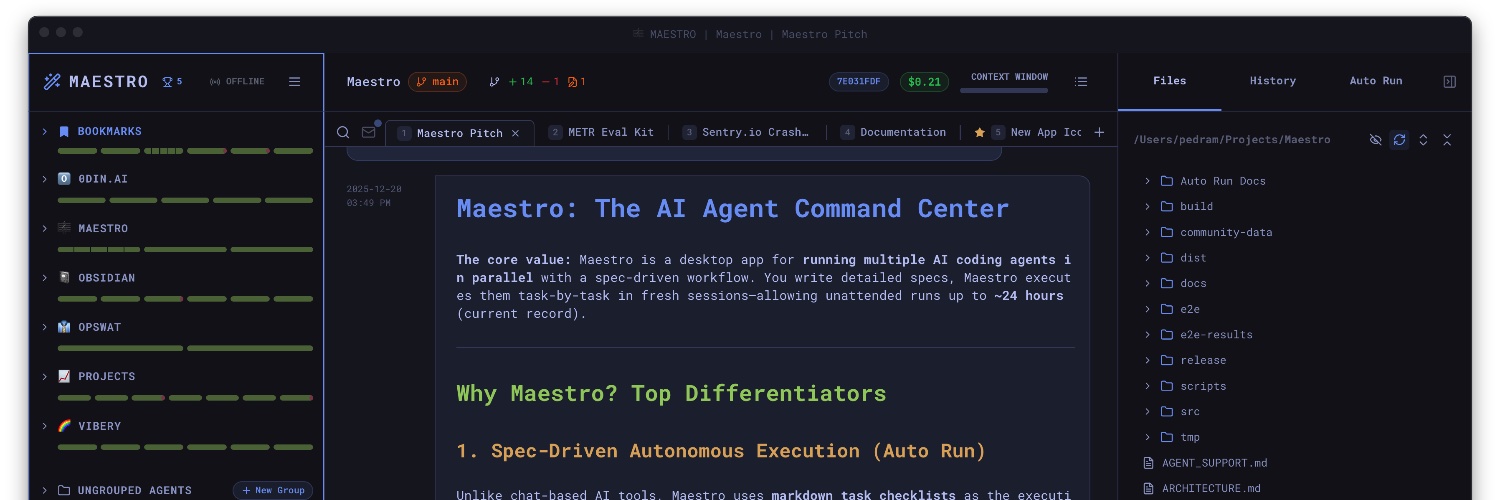Open the starred New App Icon tab
This screenshot has width=1500, height=500.
(x=1027, y=132)
